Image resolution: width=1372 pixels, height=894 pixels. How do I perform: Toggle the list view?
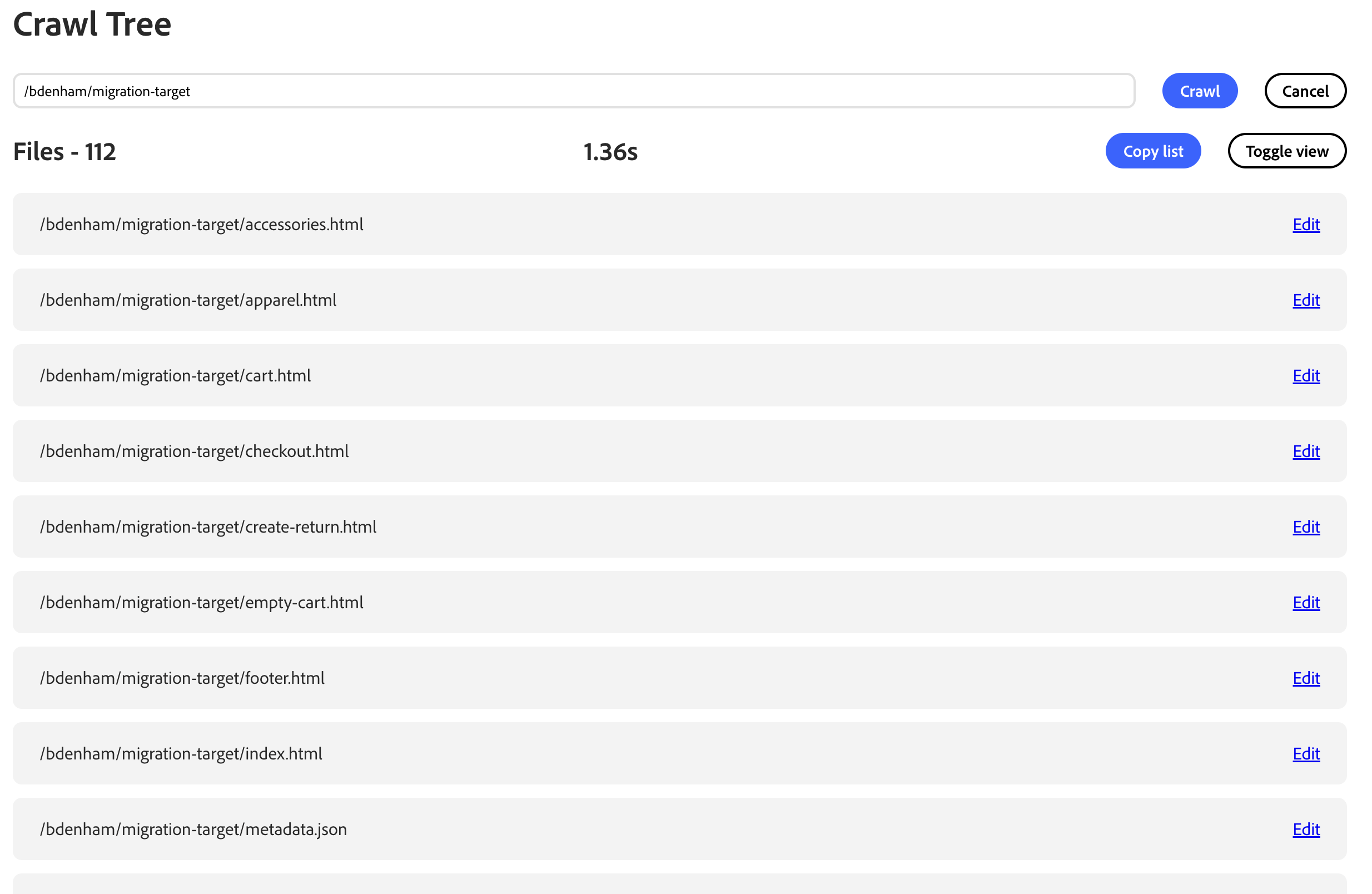click(1287, 151)
